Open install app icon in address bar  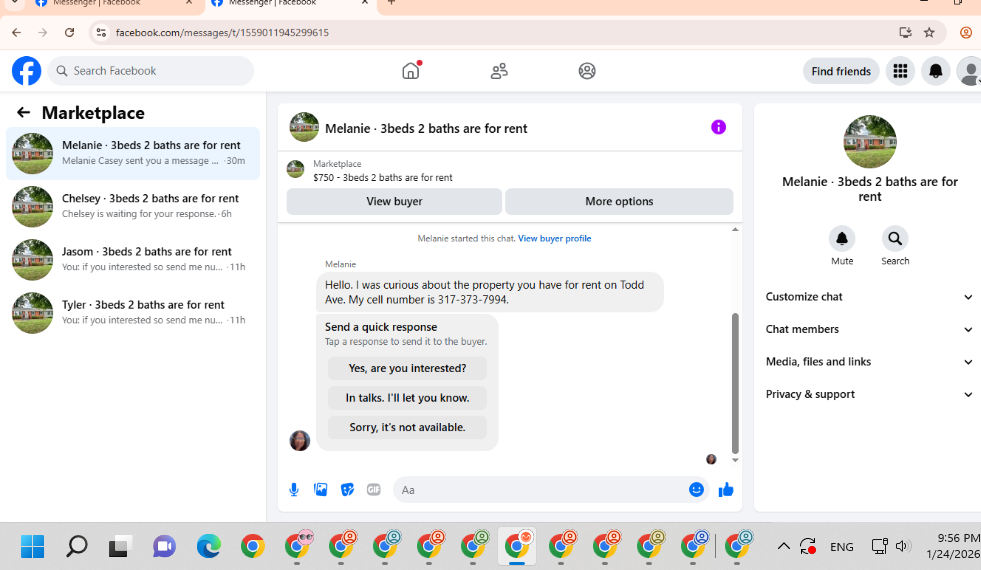[905, 33]
